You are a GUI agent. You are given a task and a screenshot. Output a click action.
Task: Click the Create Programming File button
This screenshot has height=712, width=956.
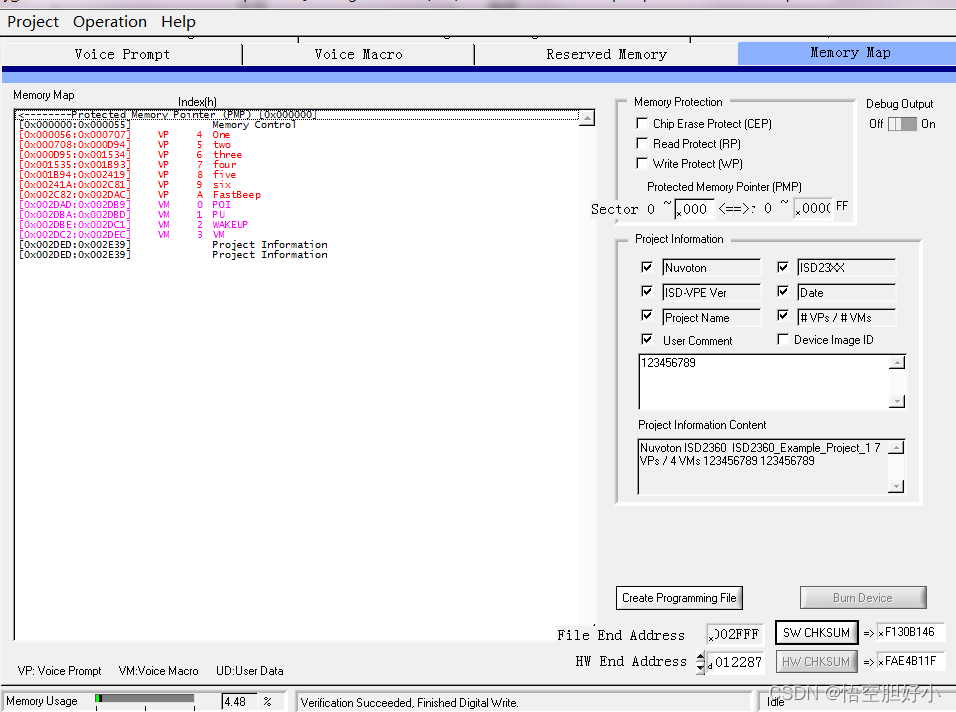point(679,598)
